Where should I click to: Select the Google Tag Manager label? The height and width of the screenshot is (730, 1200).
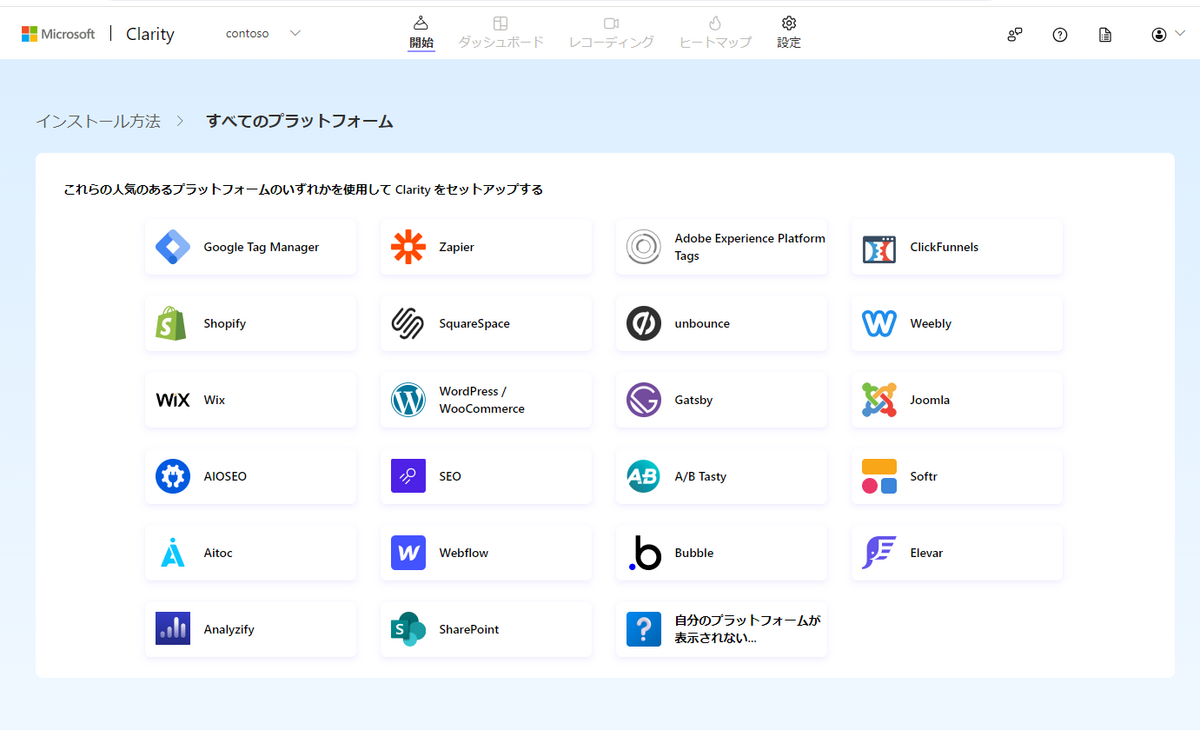(261, 247)
